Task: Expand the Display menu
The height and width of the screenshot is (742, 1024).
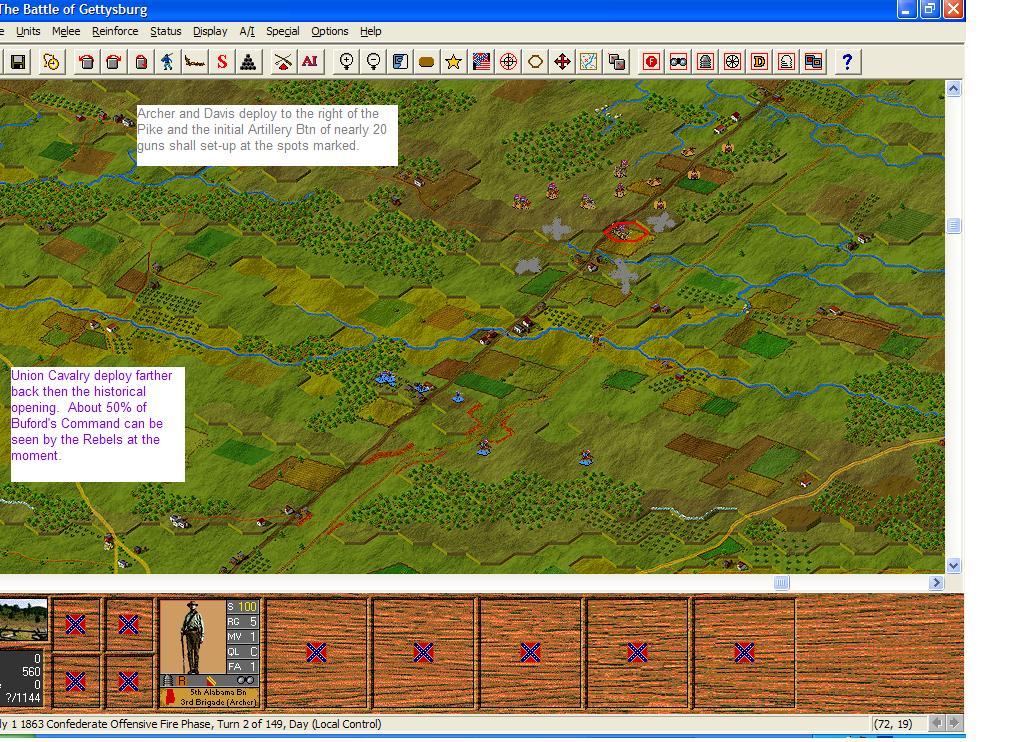Action: point(210,31)
